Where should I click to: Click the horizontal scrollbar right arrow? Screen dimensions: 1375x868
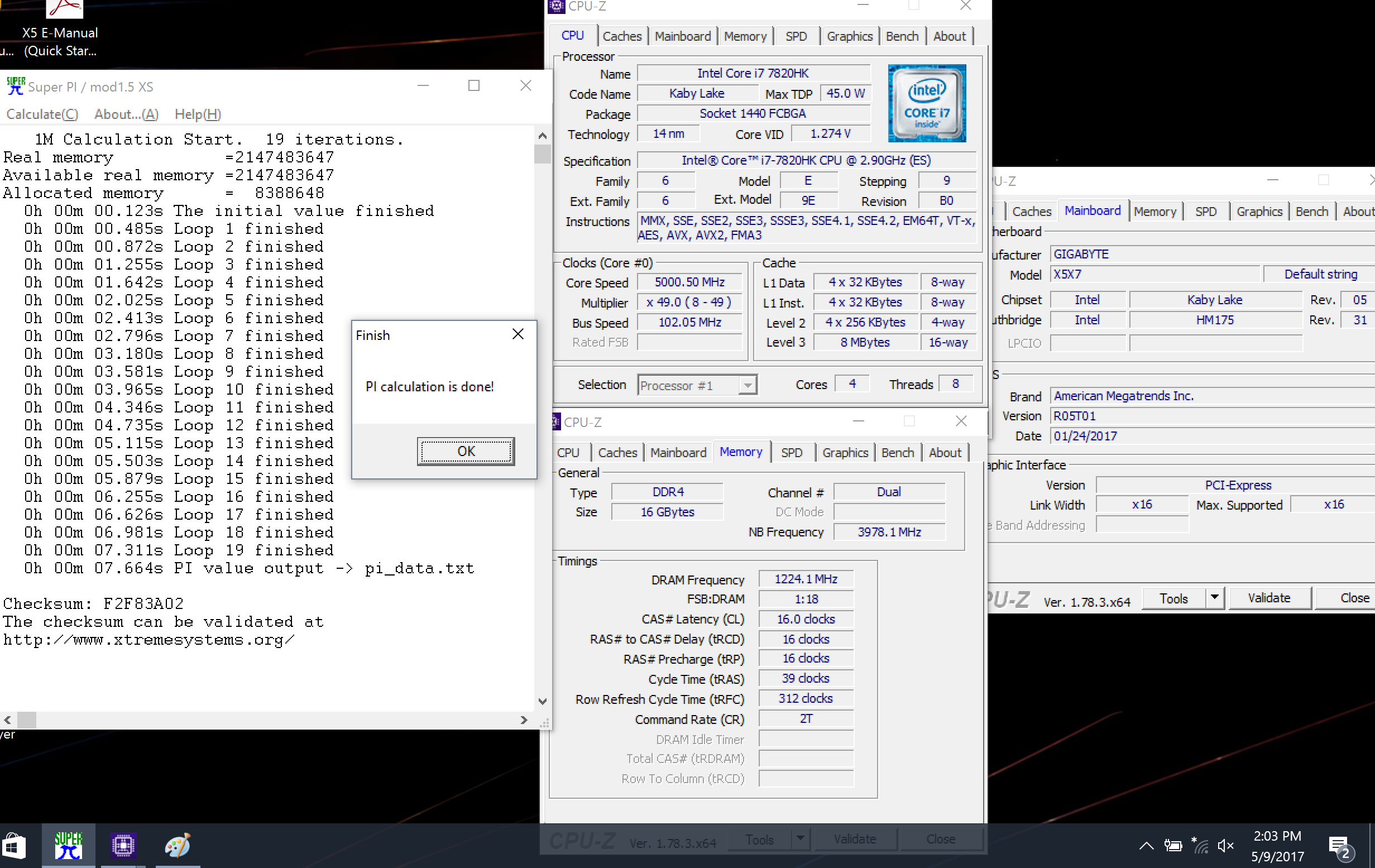click(x=524, y=720)
